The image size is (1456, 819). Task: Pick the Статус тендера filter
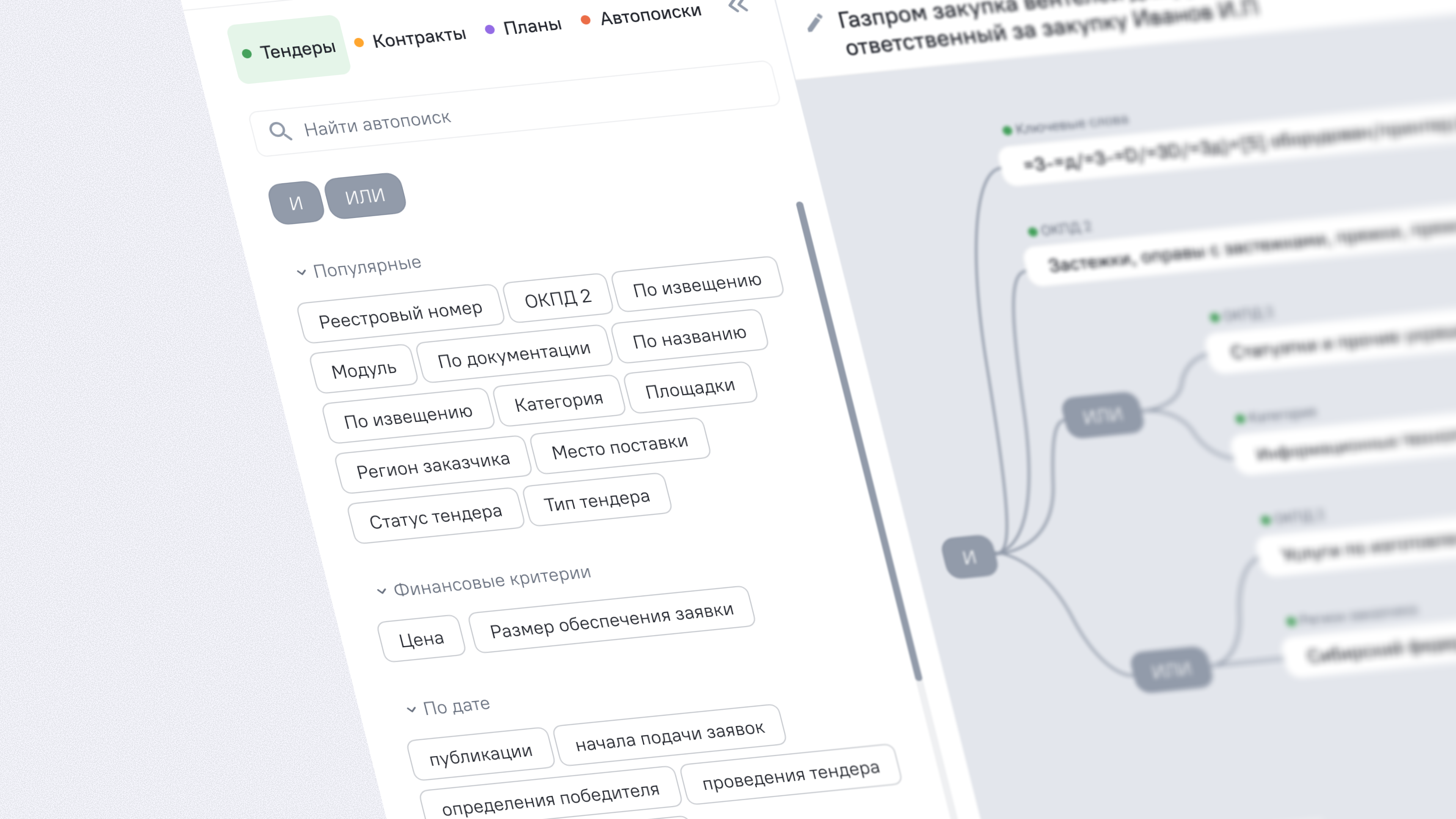[x=435, y=516]
